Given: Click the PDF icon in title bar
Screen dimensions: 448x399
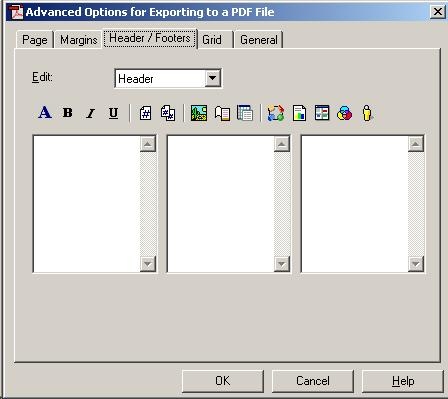Looking at the screenshot, I should pyautogui.click(x=16, y=12).
